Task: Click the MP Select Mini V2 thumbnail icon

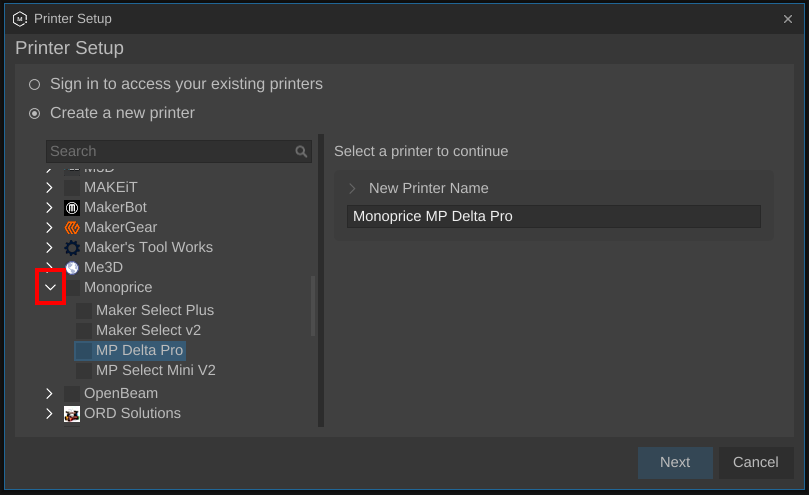Action: tap(84, 371)
